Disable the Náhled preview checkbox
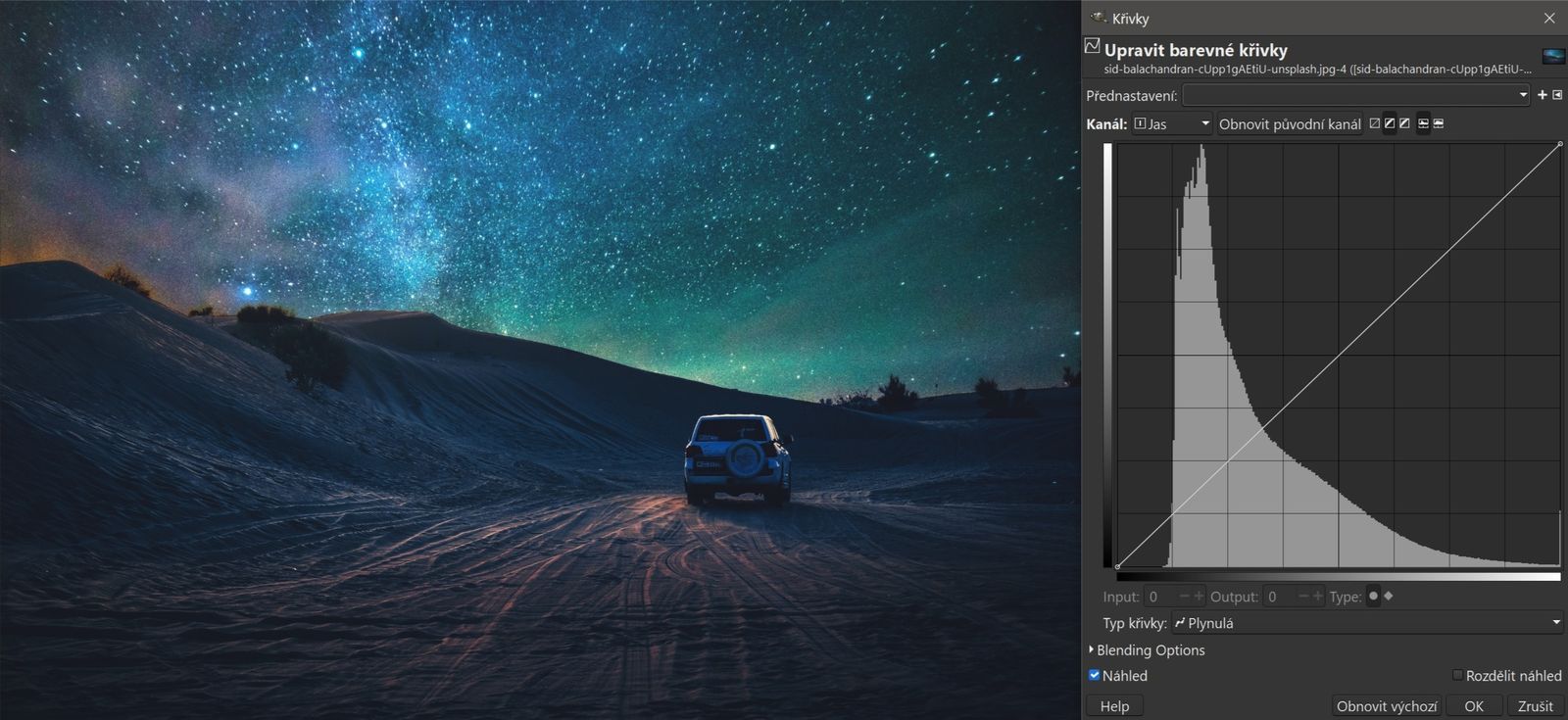Image resolution: width=1568 pixels, height=720 pixels. (1095, 675)
